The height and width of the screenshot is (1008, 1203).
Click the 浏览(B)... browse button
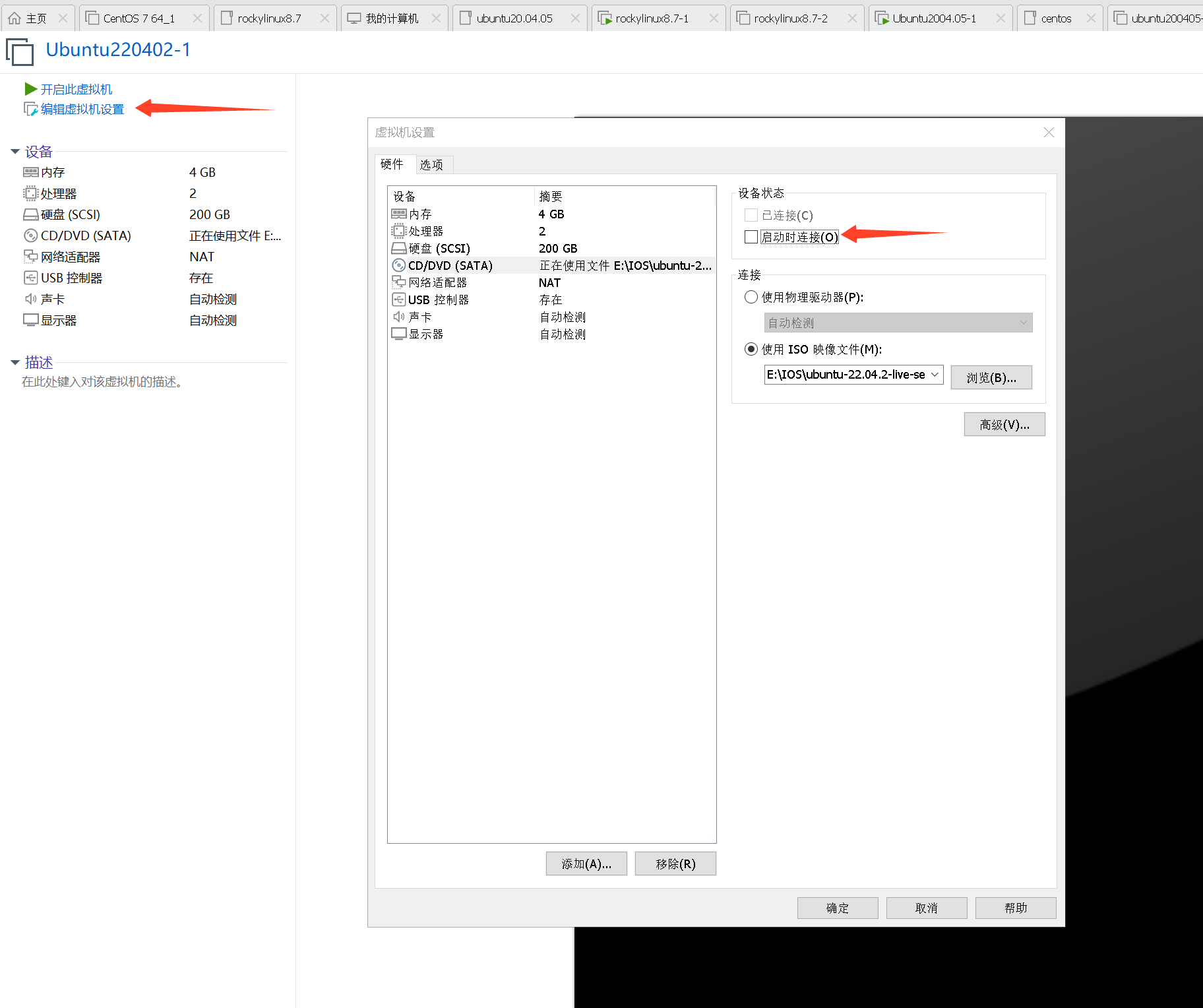pyautogui.click(x=991, y=377)
